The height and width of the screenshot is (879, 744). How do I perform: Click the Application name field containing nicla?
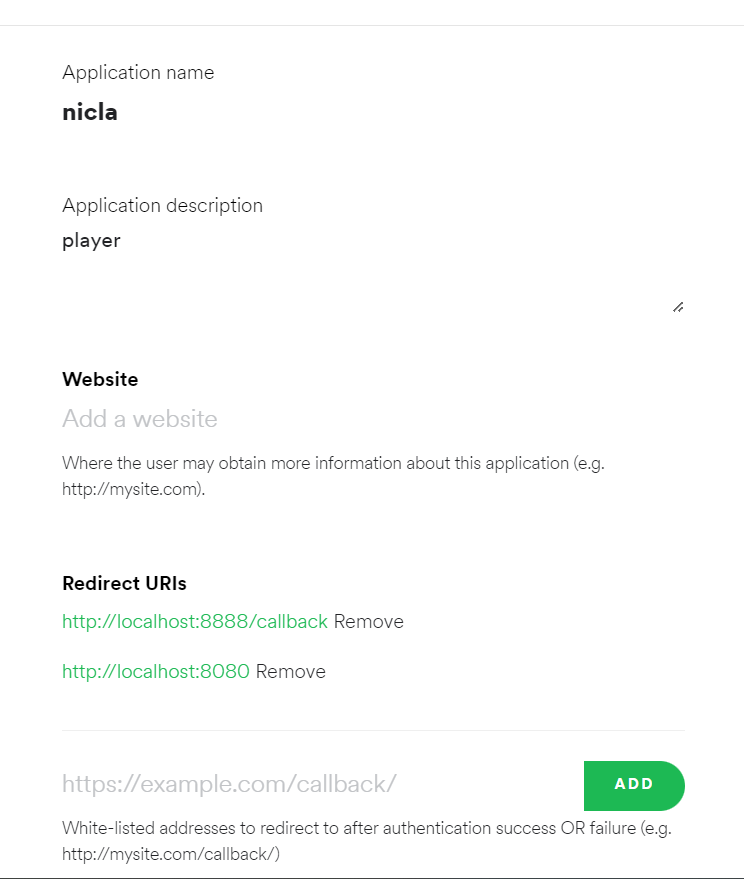(x=90, y=112)
